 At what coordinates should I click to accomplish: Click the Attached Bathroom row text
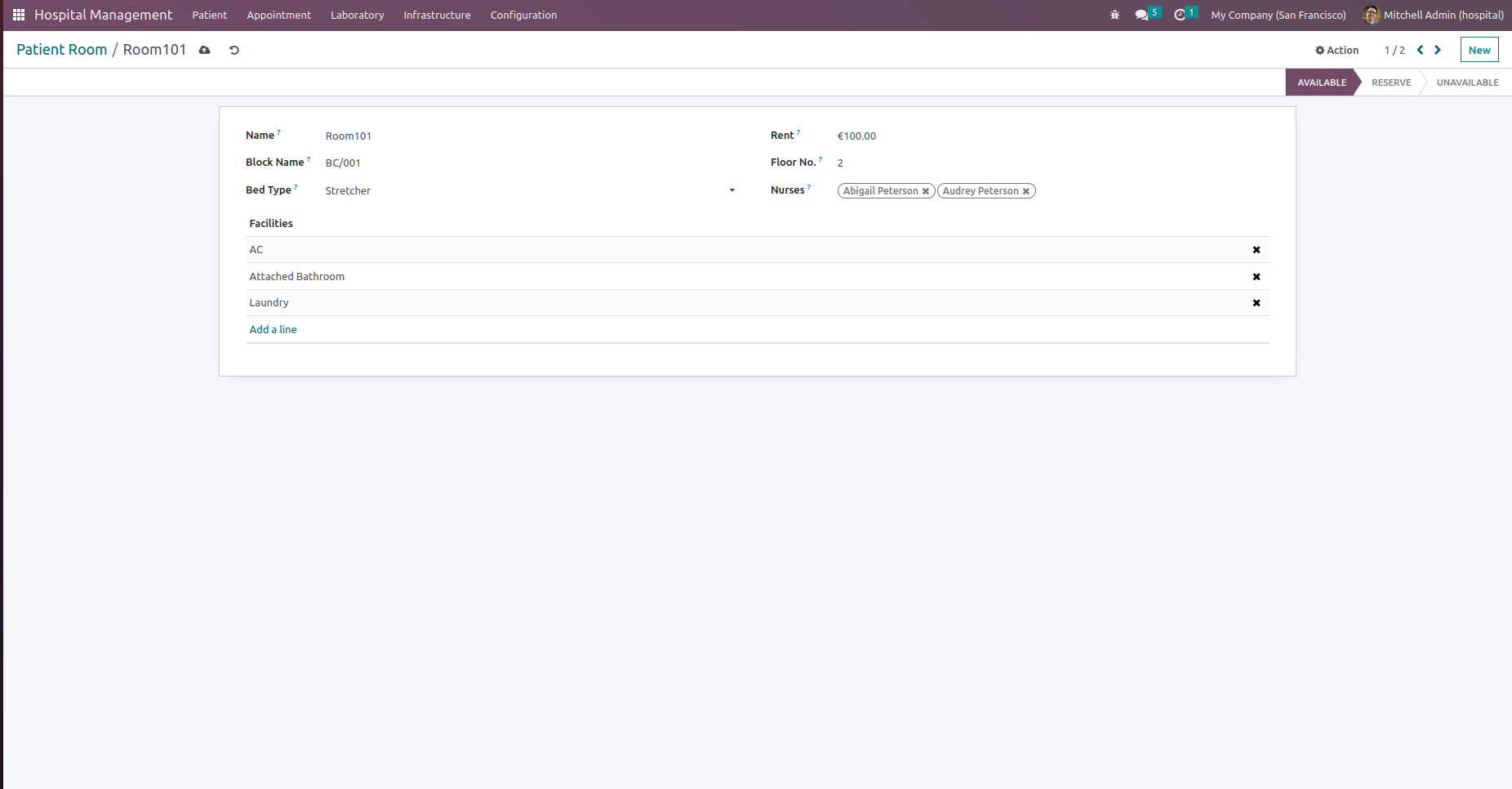[296, 277]
